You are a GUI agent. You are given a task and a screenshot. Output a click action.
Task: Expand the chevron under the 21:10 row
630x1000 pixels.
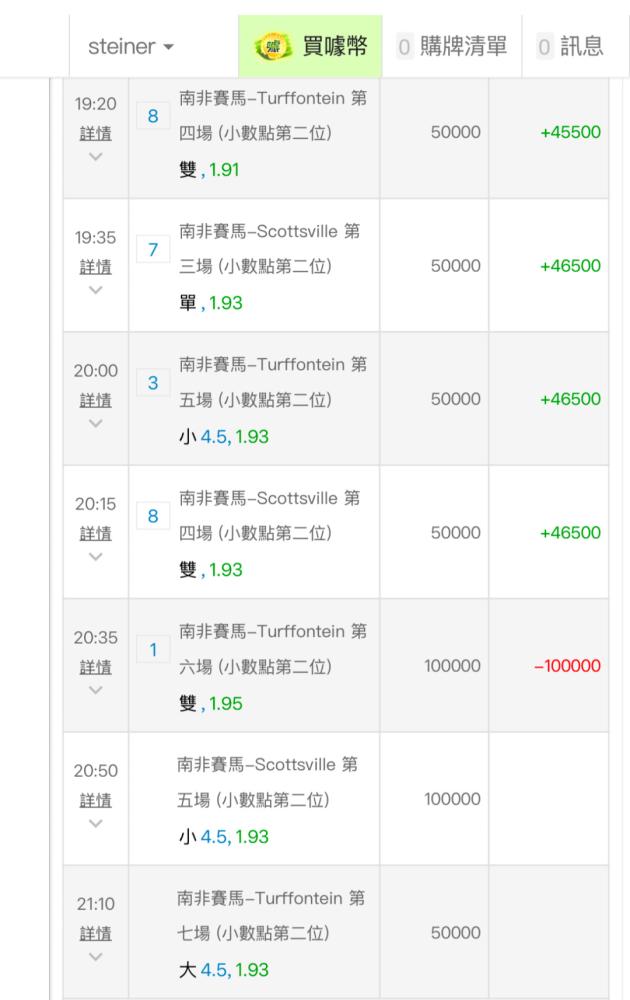(x=96, y=955)
